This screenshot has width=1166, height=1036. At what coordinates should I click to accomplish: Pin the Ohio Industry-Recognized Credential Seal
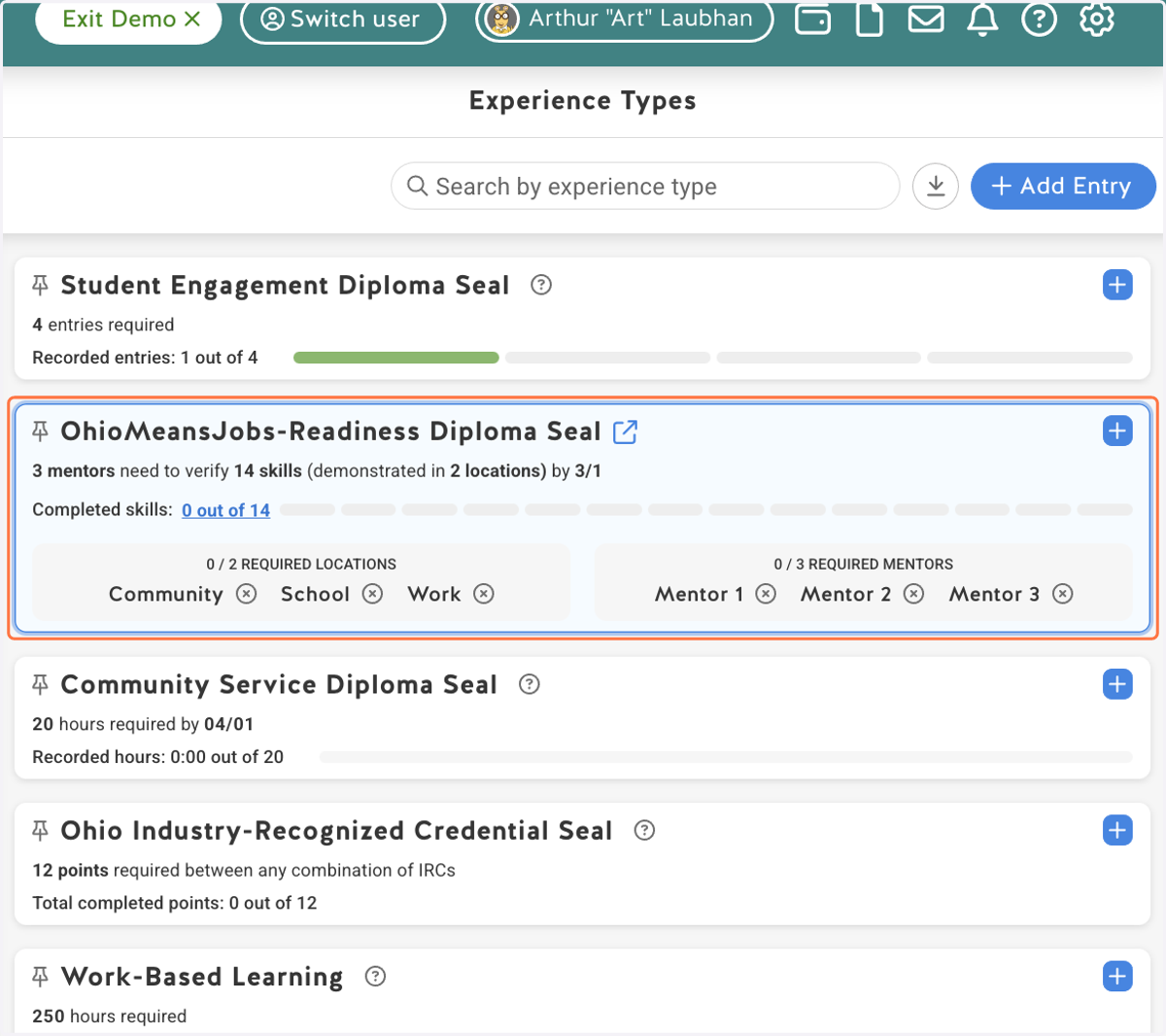[40, 830]
